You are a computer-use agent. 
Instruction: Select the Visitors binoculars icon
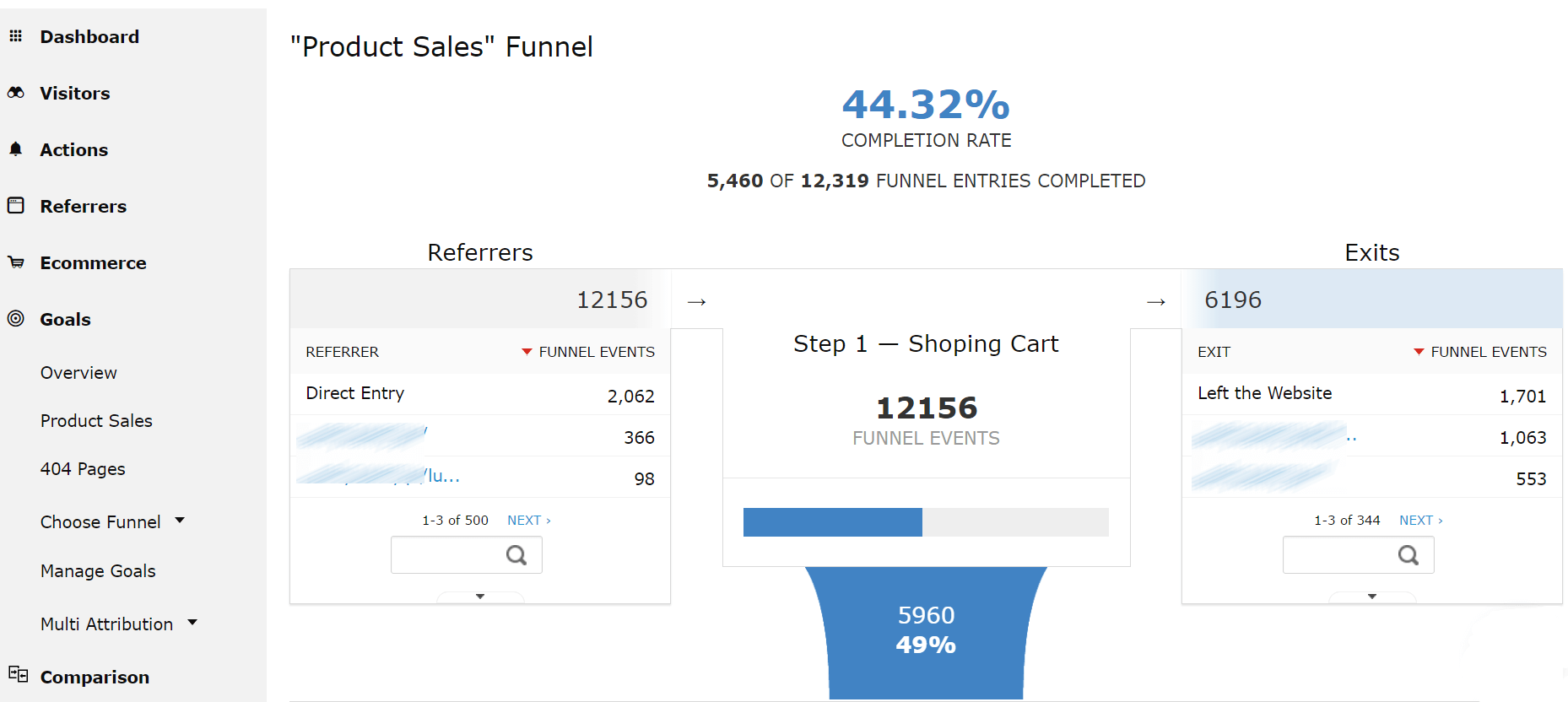pos(17,93)
